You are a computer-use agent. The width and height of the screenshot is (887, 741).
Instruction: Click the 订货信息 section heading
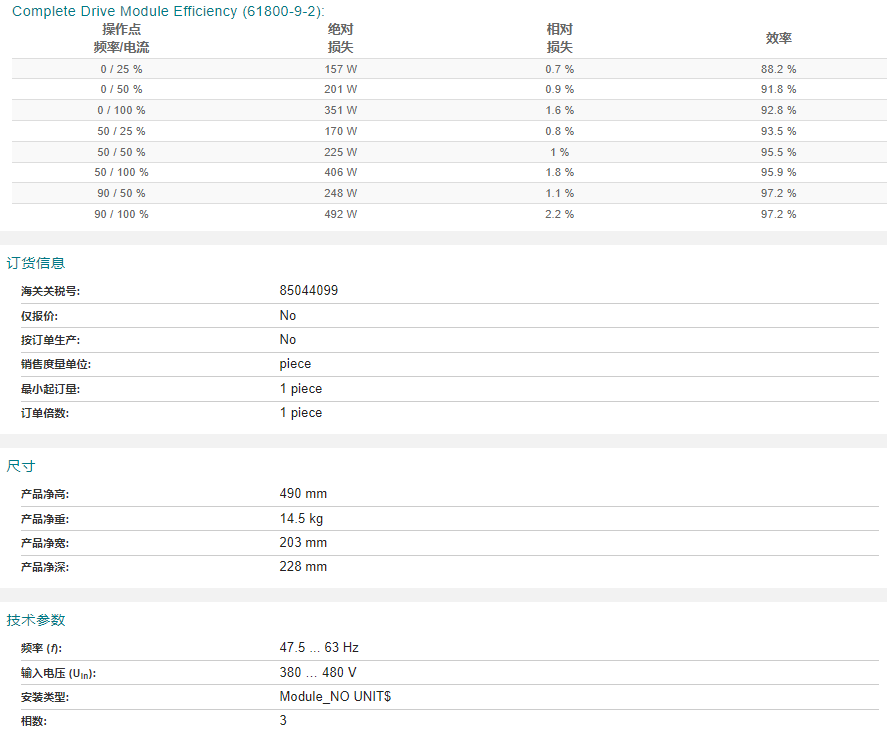(36, 263)
